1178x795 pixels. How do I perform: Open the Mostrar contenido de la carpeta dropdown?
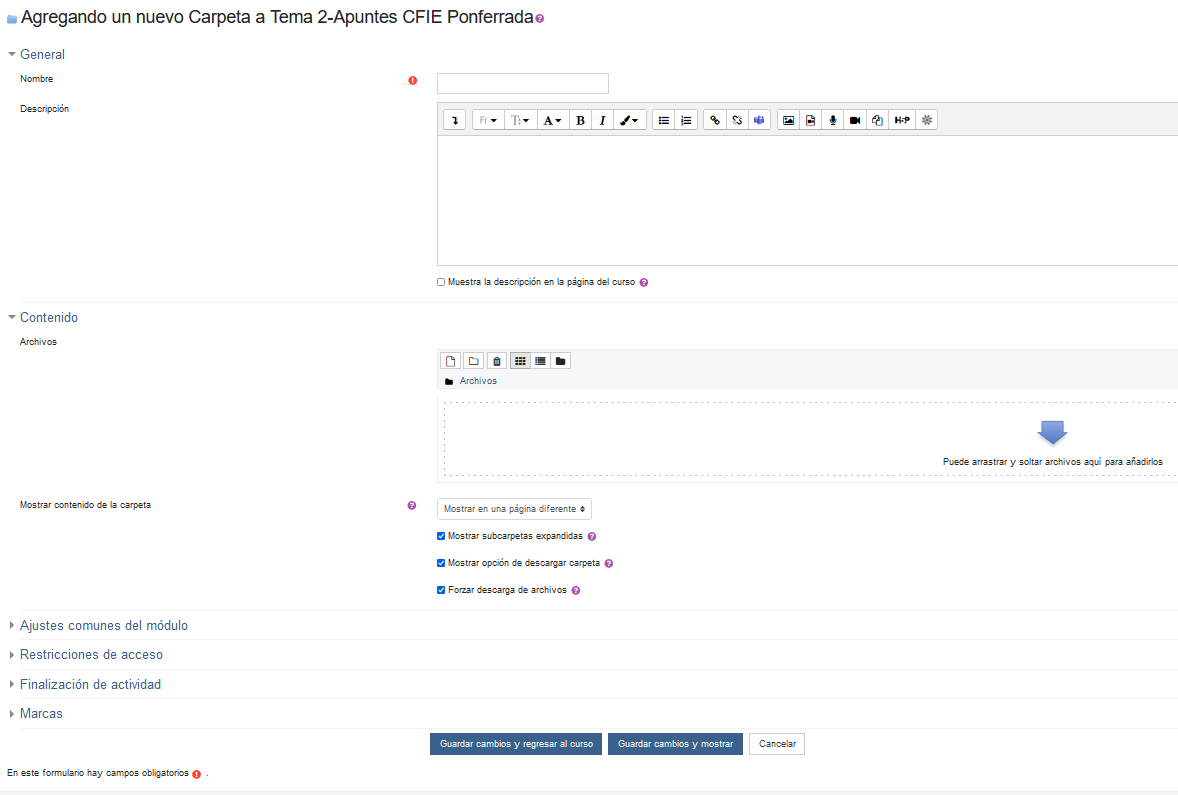[x=514, y=509]
